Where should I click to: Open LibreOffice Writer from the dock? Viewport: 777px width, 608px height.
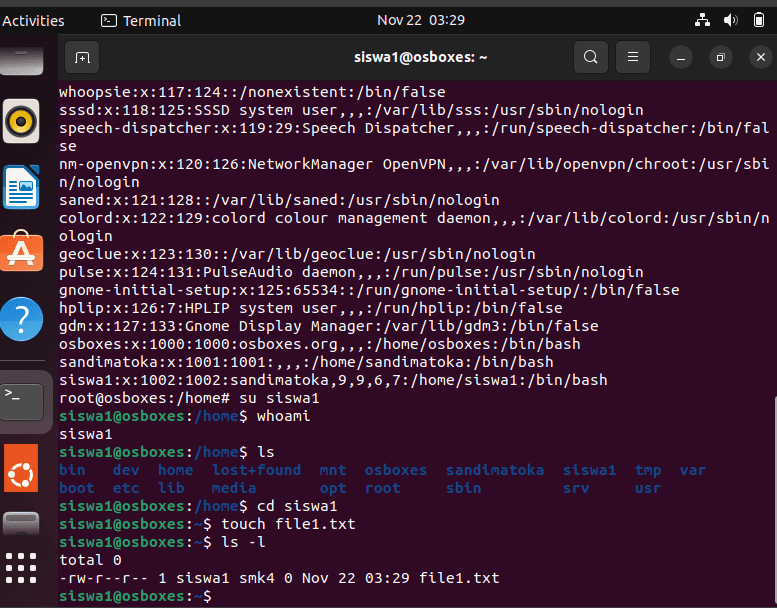pos(21,187)
